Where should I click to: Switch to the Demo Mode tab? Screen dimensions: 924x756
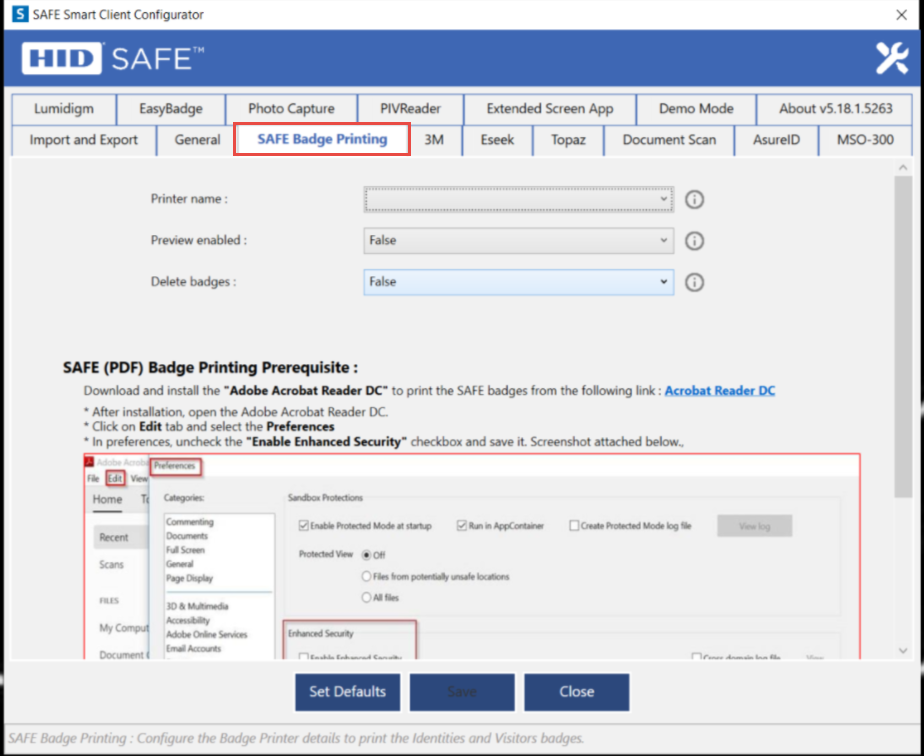point(696,109)
